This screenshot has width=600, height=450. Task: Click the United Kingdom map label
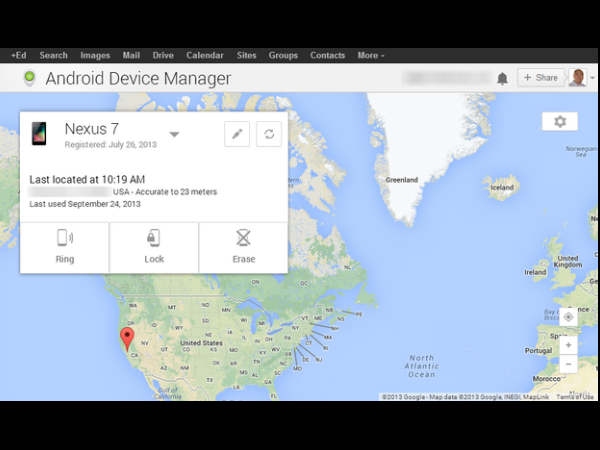point(568,261)
